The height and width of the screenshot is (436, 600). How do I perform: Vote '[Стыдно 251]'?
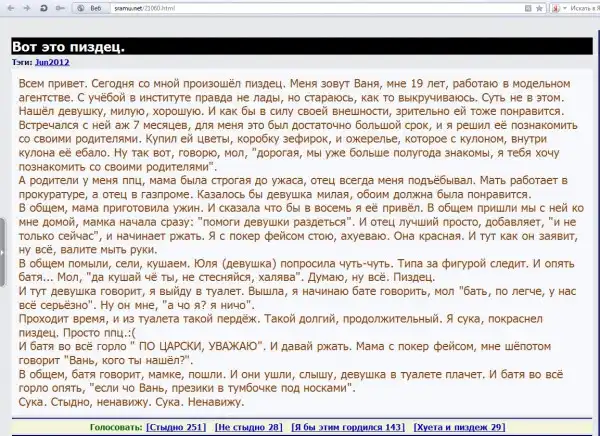[x=175, y=427]
